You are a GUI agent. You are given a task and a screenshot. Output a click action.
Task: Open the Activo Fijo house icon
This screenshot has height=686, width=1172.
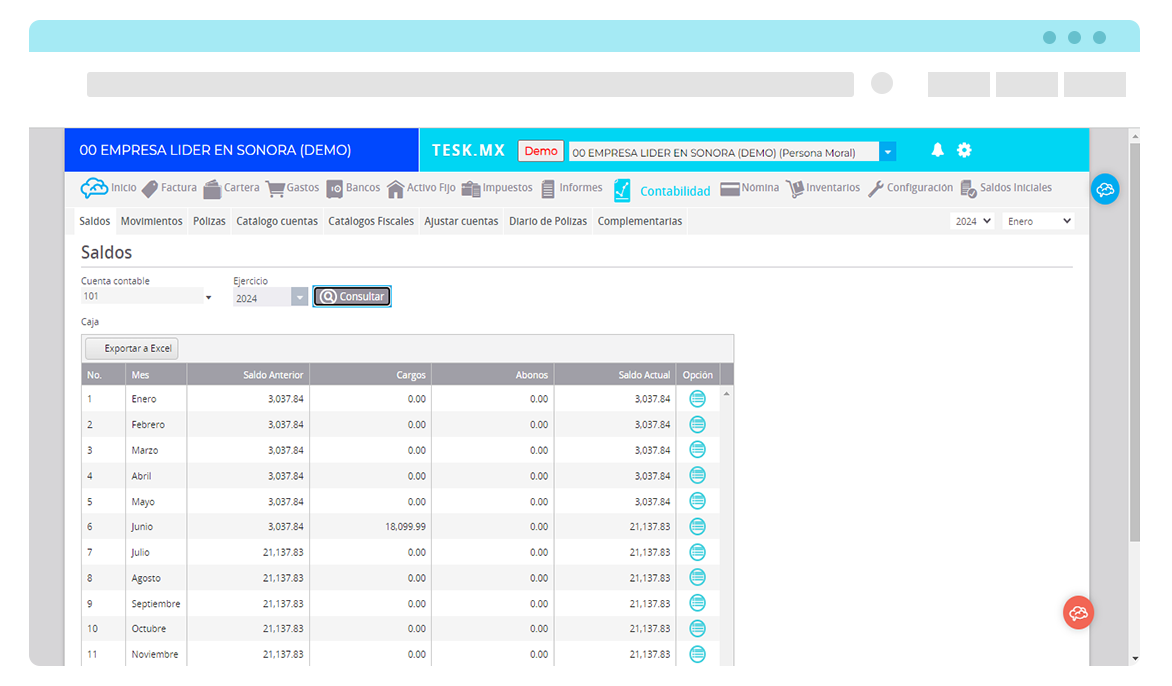point(396,189)
